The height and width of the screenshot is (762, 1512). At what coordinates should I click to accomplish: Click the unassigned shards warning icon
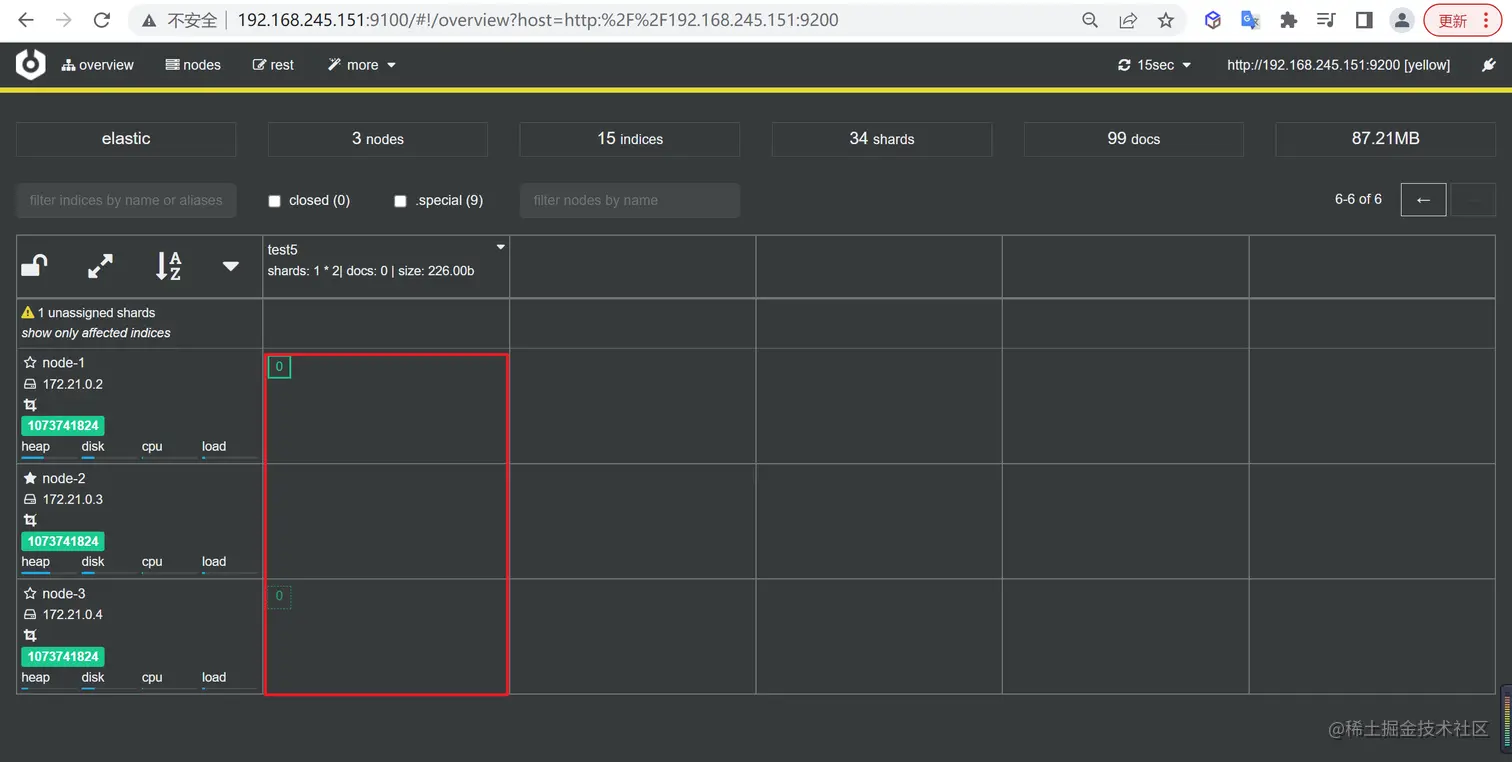(28, 313)
